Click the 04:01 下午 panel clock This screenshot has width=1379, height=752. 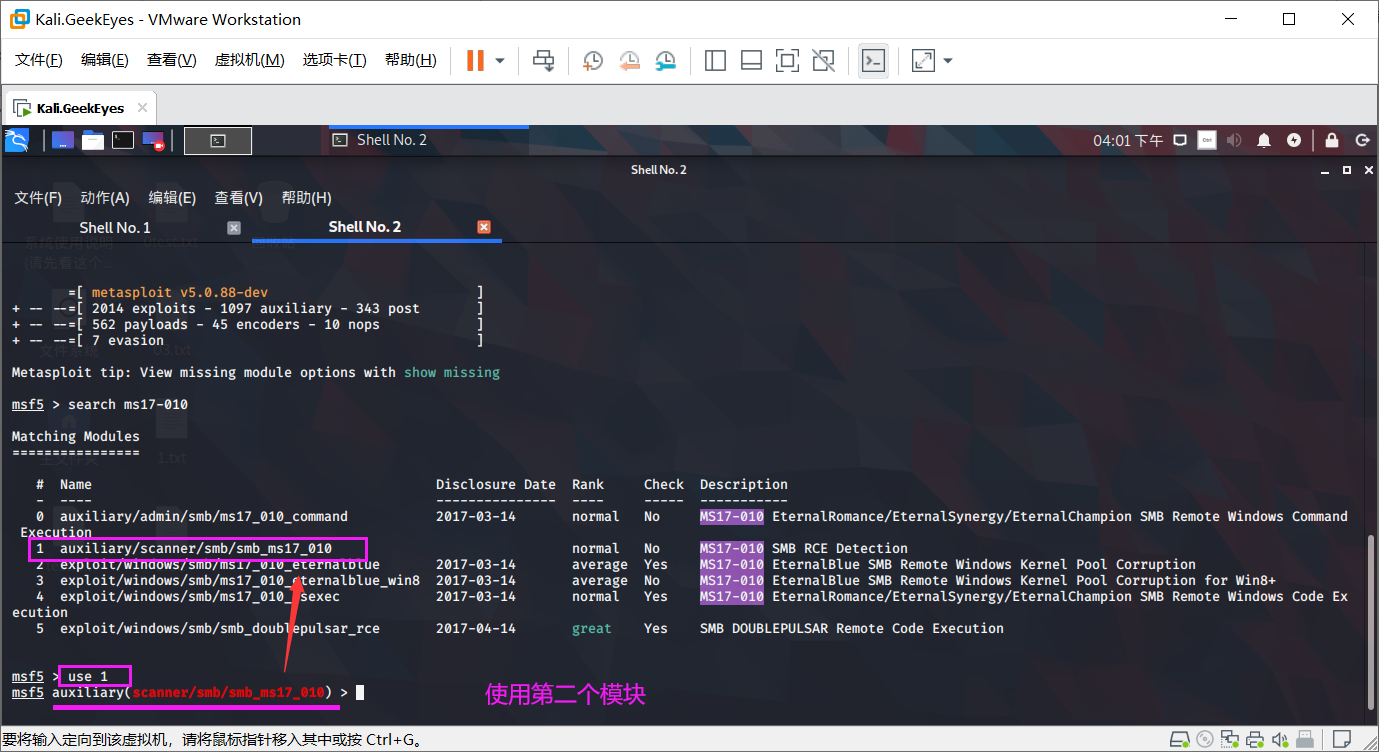tap(1128, 141)
